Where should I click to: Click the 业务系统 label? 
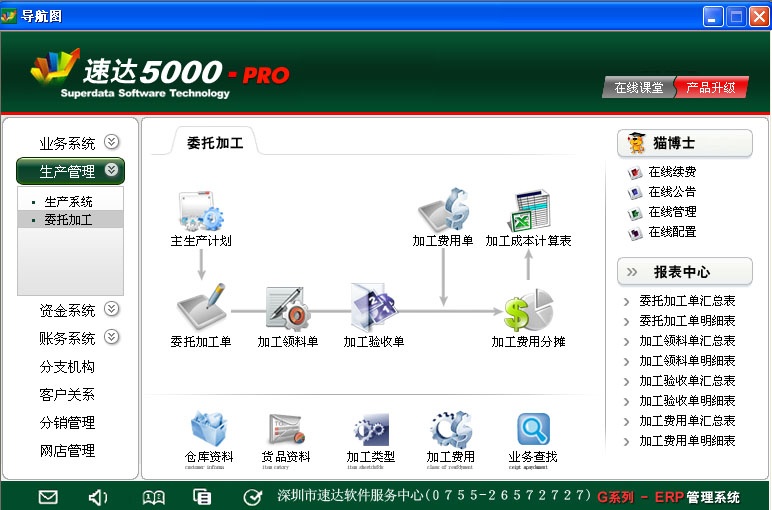(67, 143)
